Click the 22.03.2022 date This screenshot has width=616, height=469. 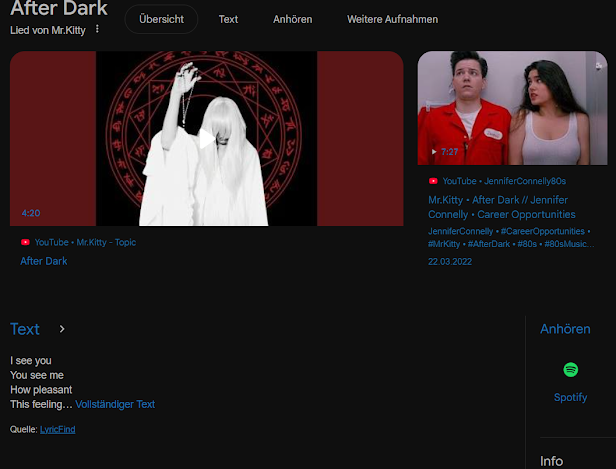point(450,262)
